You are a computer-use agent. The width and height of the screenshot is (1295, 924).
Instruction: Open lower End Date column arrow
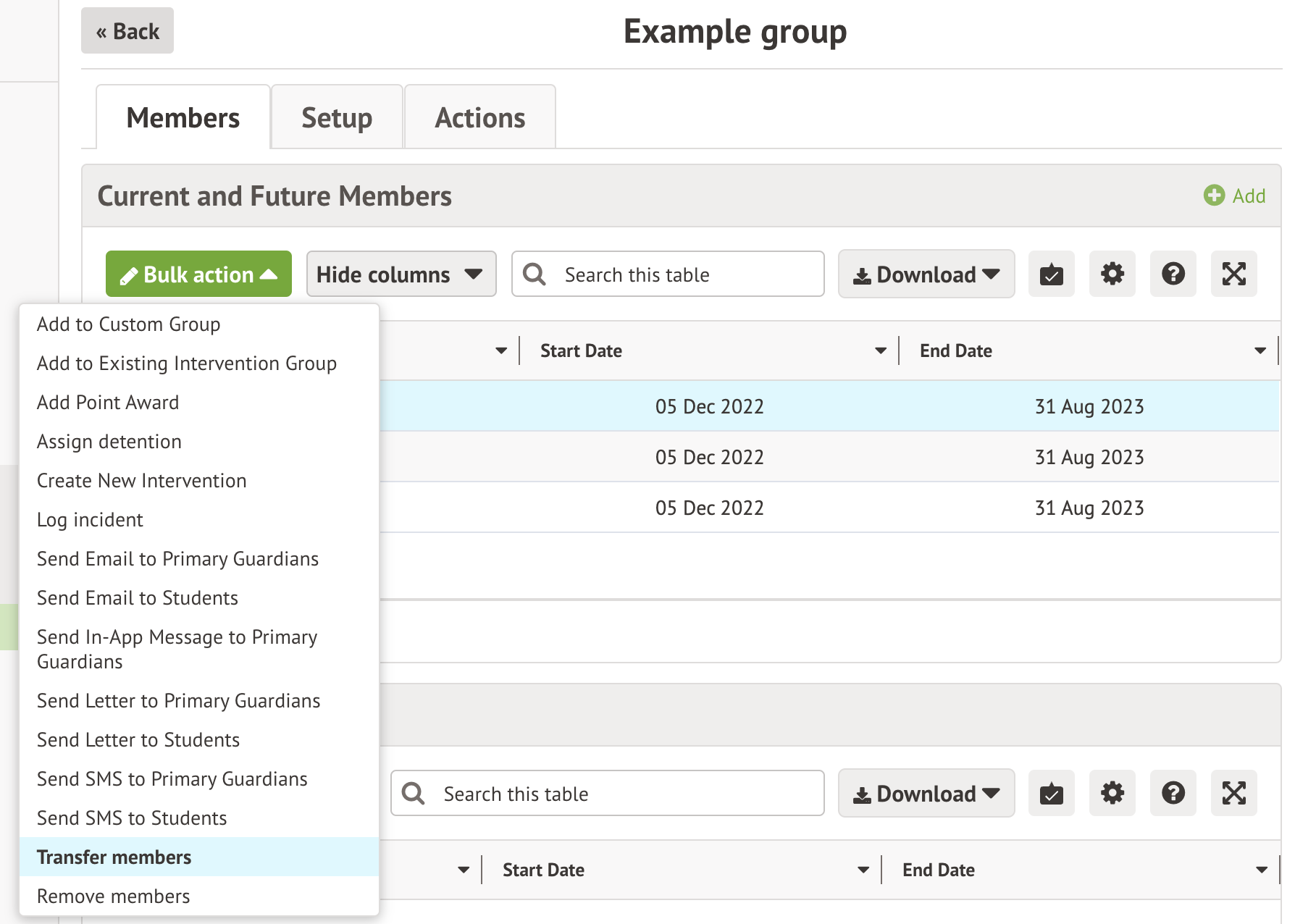[x=1262, y=870]
